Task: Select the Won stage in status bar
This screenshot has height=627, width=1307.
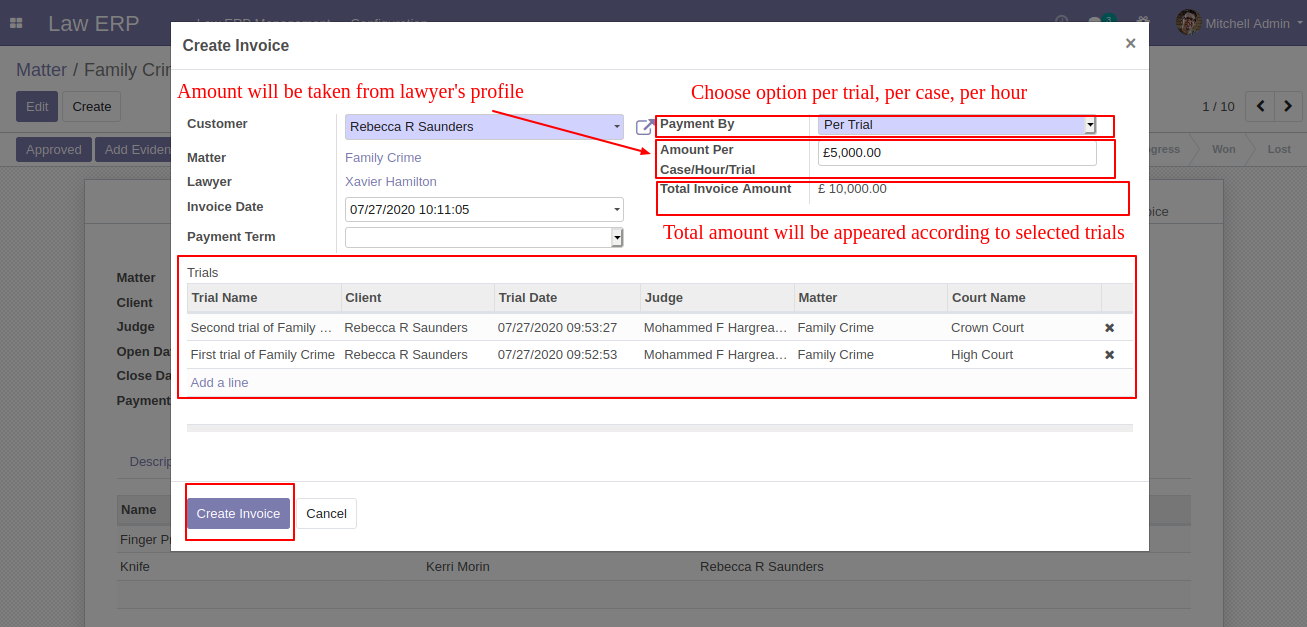Action: [x=1223, y=149]
